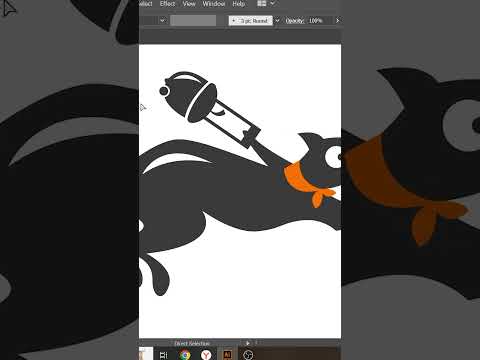The image size is (480, 360).
Task: Click the Opacity label link
Action: (295, 21)
